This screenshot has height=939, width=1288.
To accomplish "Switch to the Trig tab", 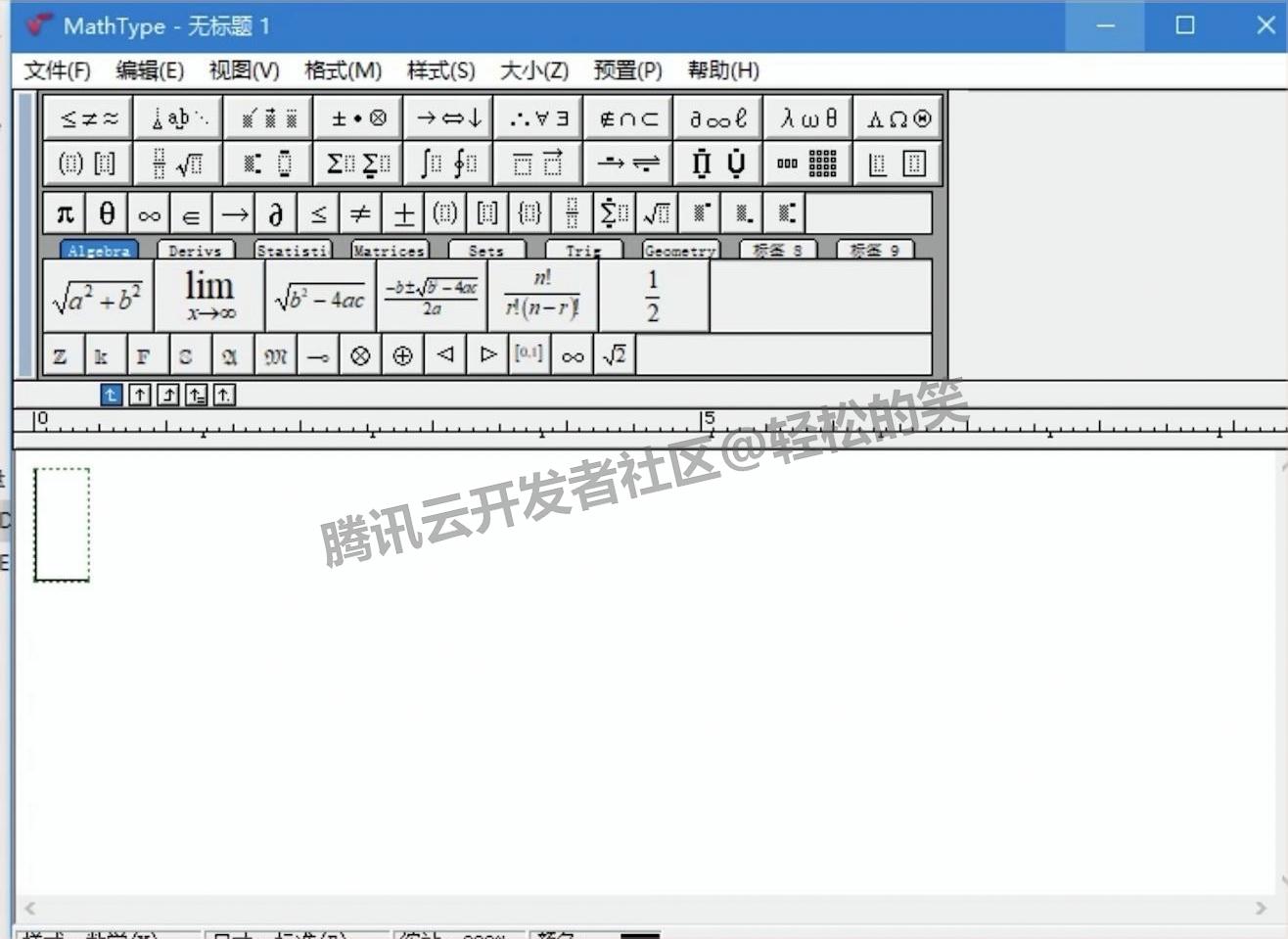I will coord(582,250).
